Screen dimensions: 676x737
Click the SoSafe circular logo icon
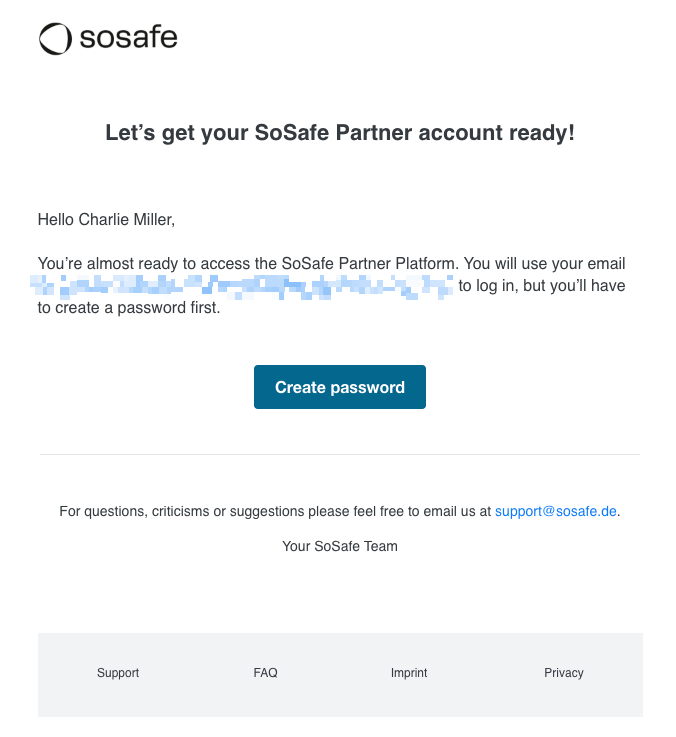point(55,39)
